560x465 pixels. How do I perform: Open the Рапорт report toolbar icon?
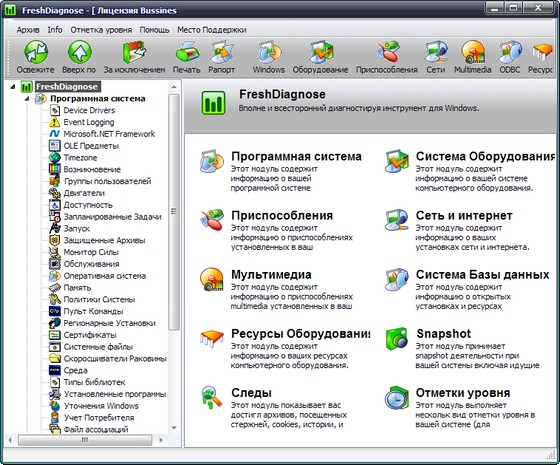point(222,52)
